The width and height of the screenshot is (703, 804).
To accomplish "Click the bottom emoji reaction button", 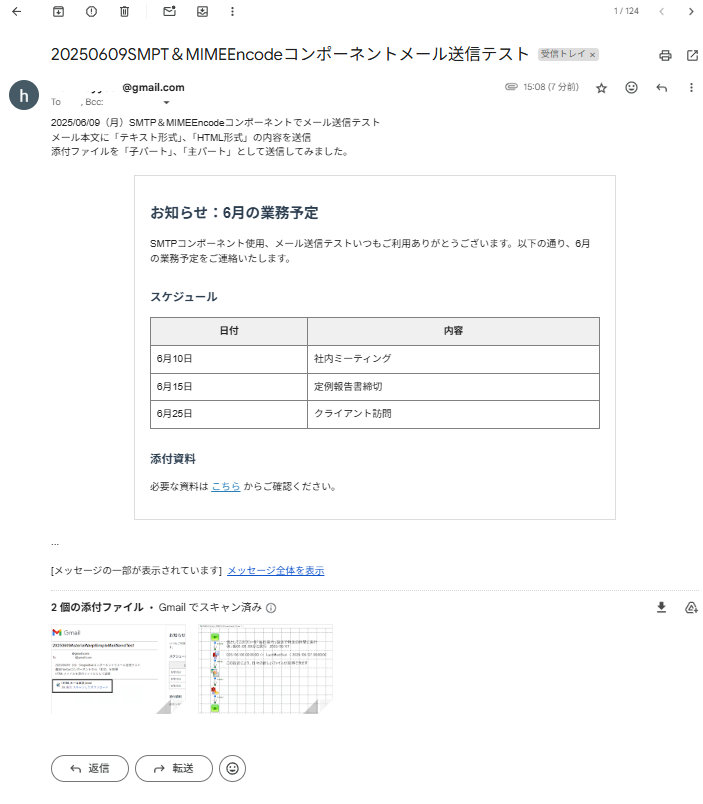I will pos(232,768).
